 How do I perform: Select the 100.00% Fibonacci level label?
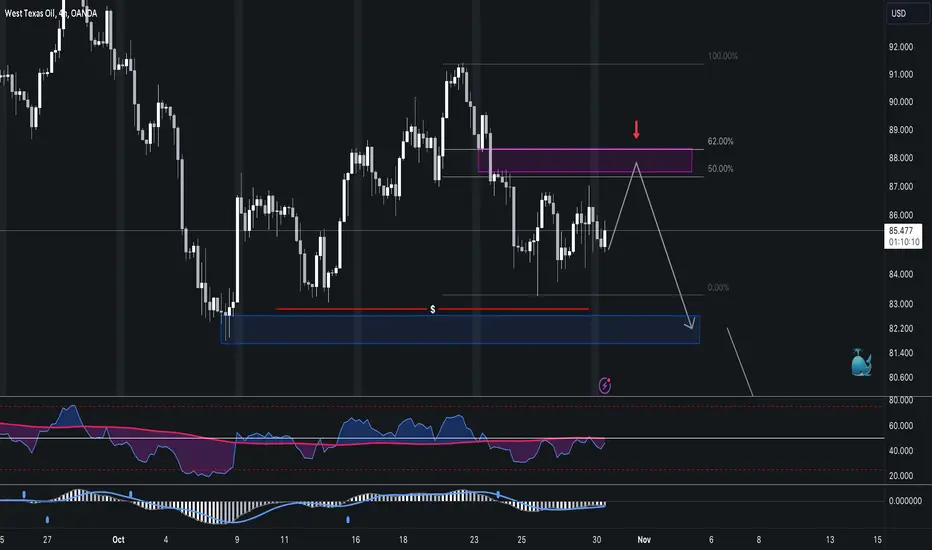point(723,56)
